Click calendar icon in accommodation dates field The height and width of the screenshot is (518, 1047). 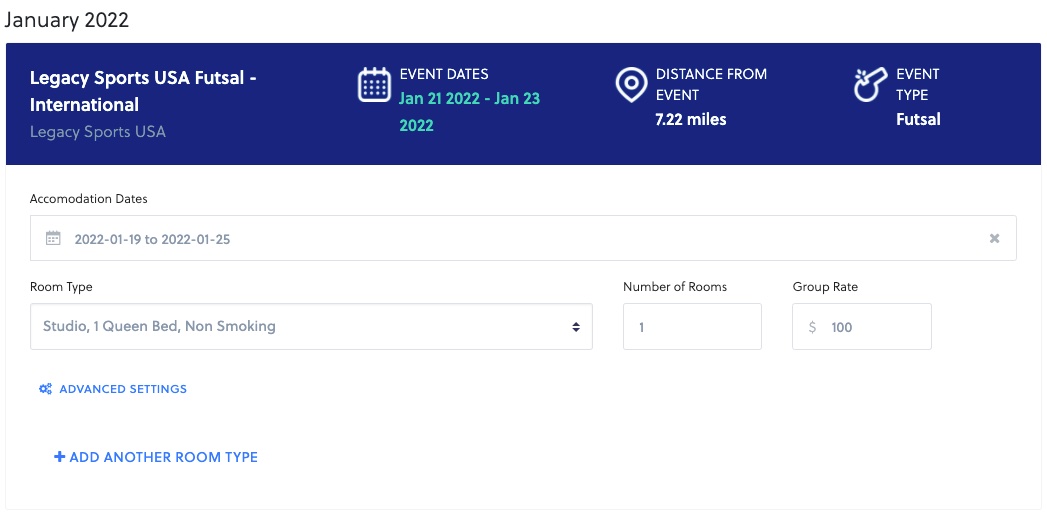tap(54, 239)
